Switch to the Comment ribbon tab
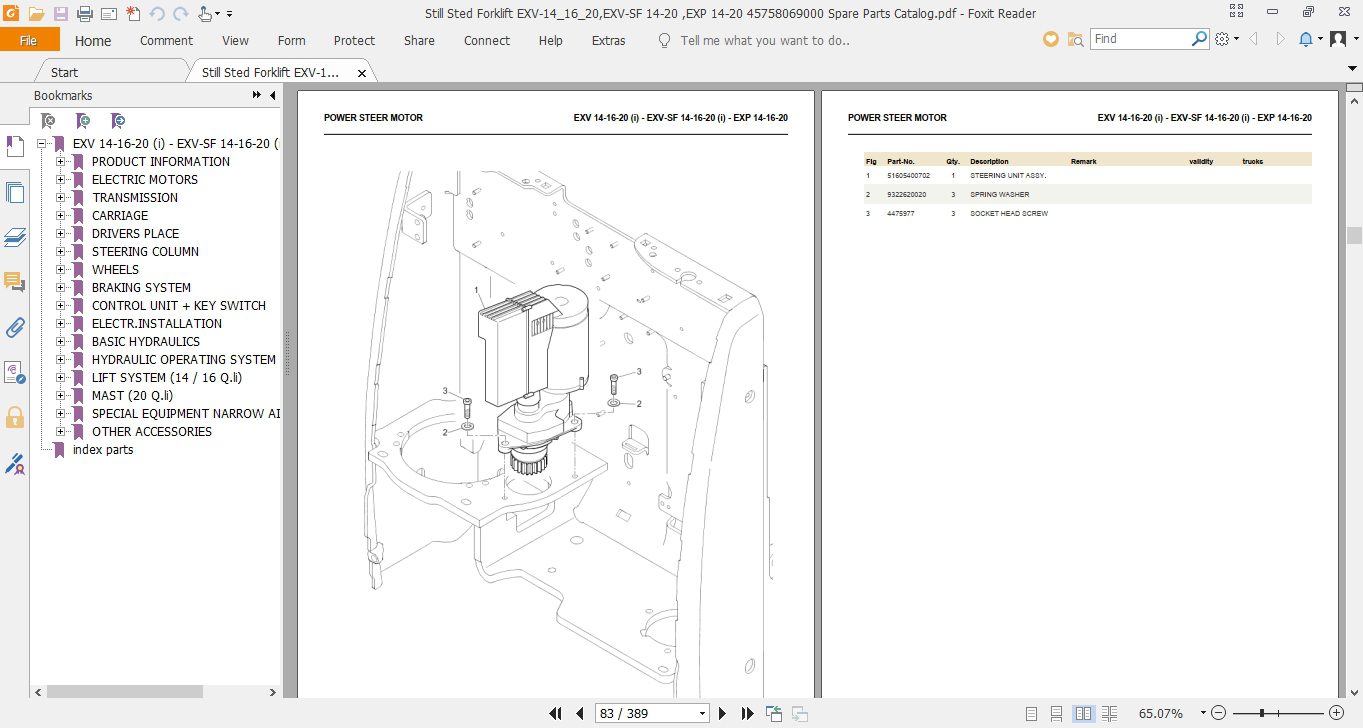Viewport: 1363px width, 728px height. point(166,41)
